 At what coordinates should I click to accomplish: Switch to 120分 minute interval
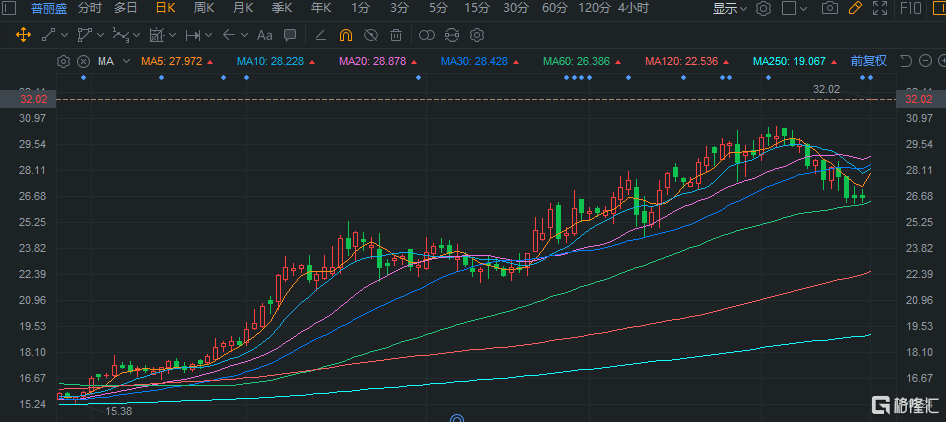594,8
